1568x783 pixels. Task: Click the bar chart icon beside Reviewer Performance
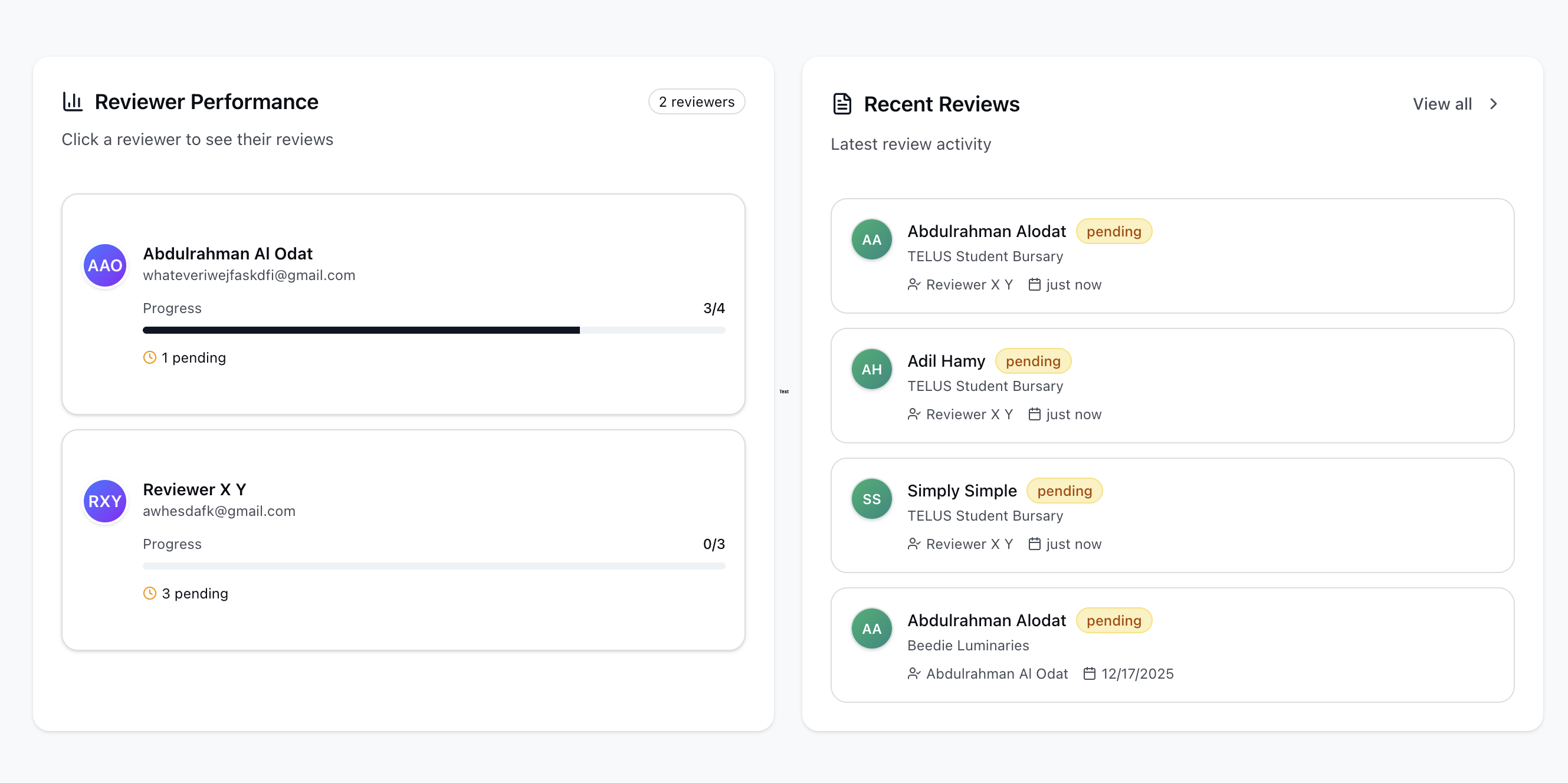click(73, 101)
